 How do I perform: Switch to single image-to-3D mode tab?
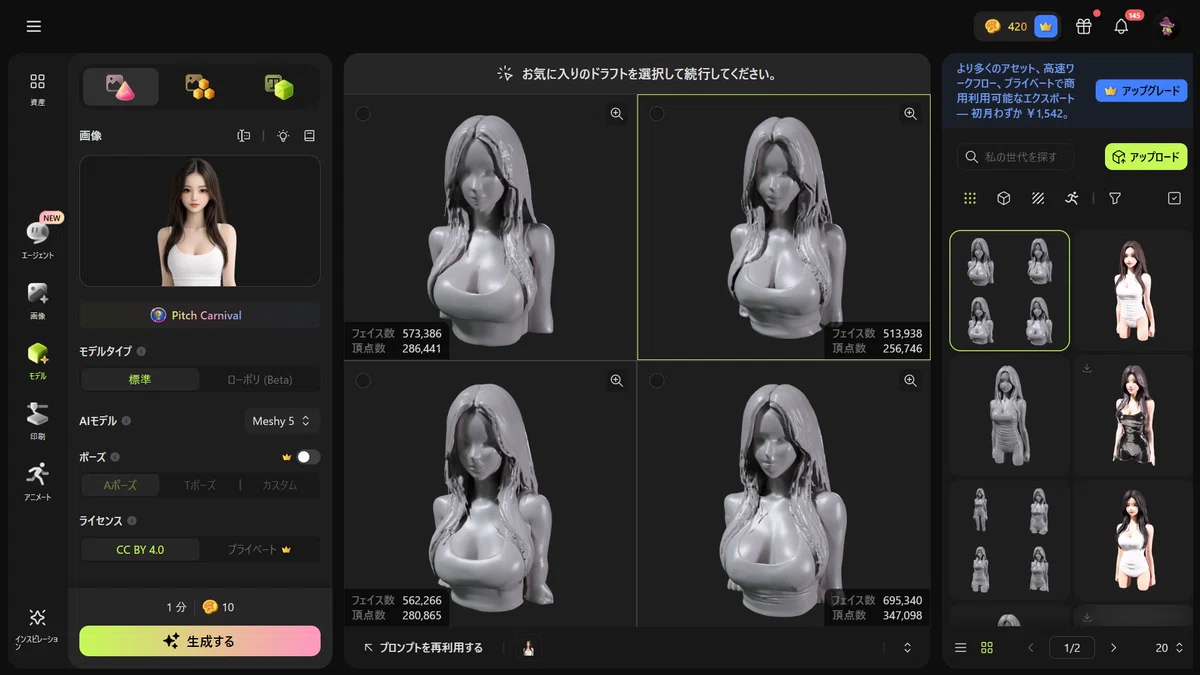tap(120, 87)
